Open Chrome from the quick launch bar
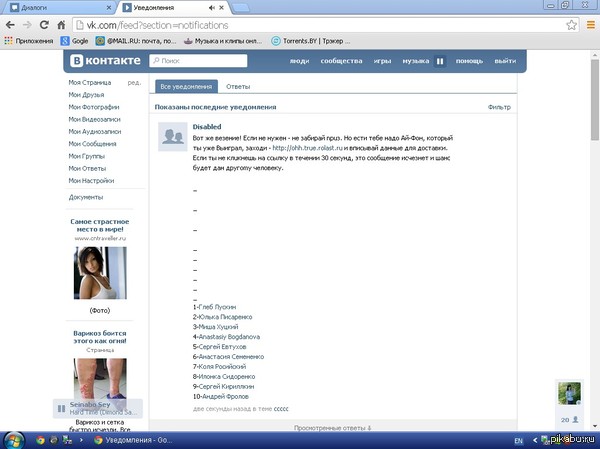Screen dimensions: 600x449 click(40, 440)
